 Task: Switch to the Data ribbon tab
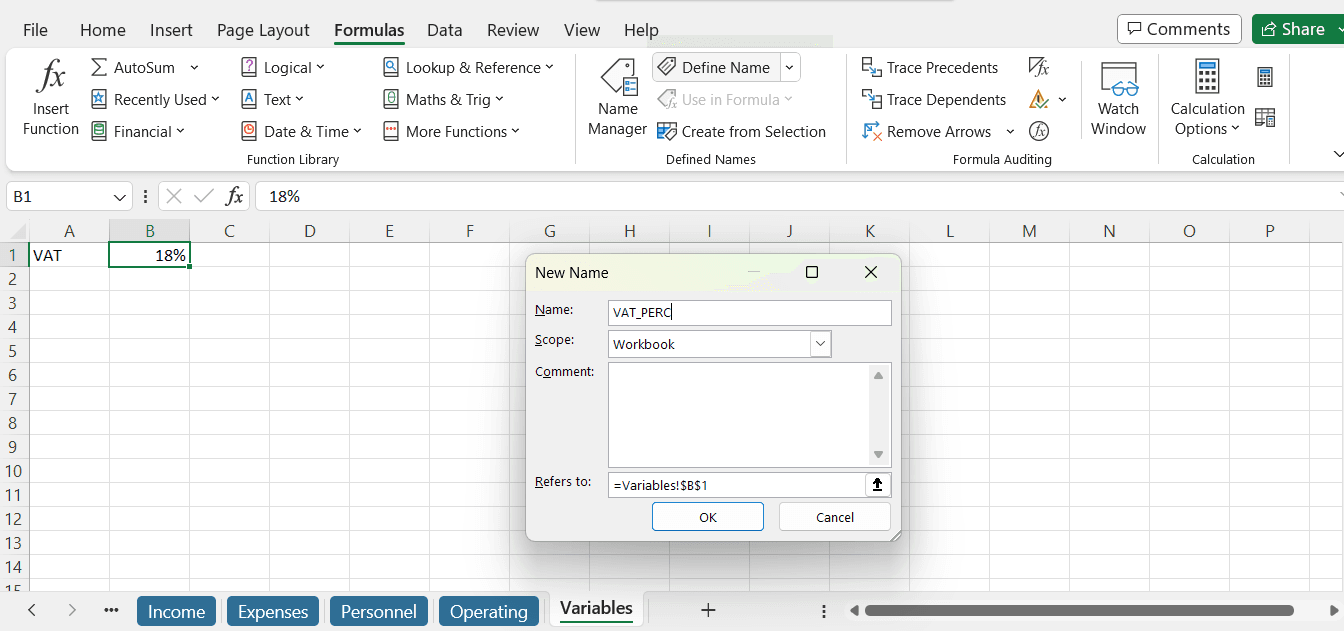445,30
